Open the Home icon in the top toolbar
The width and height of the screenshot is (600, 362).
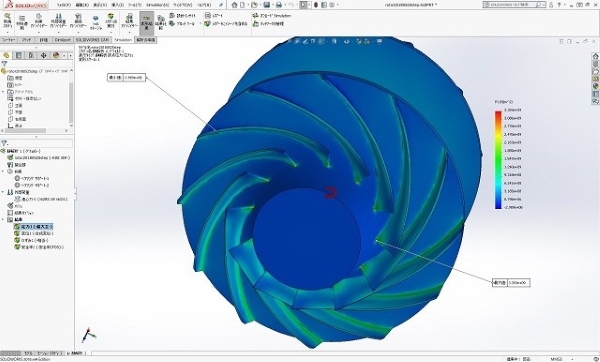(235, 5)
